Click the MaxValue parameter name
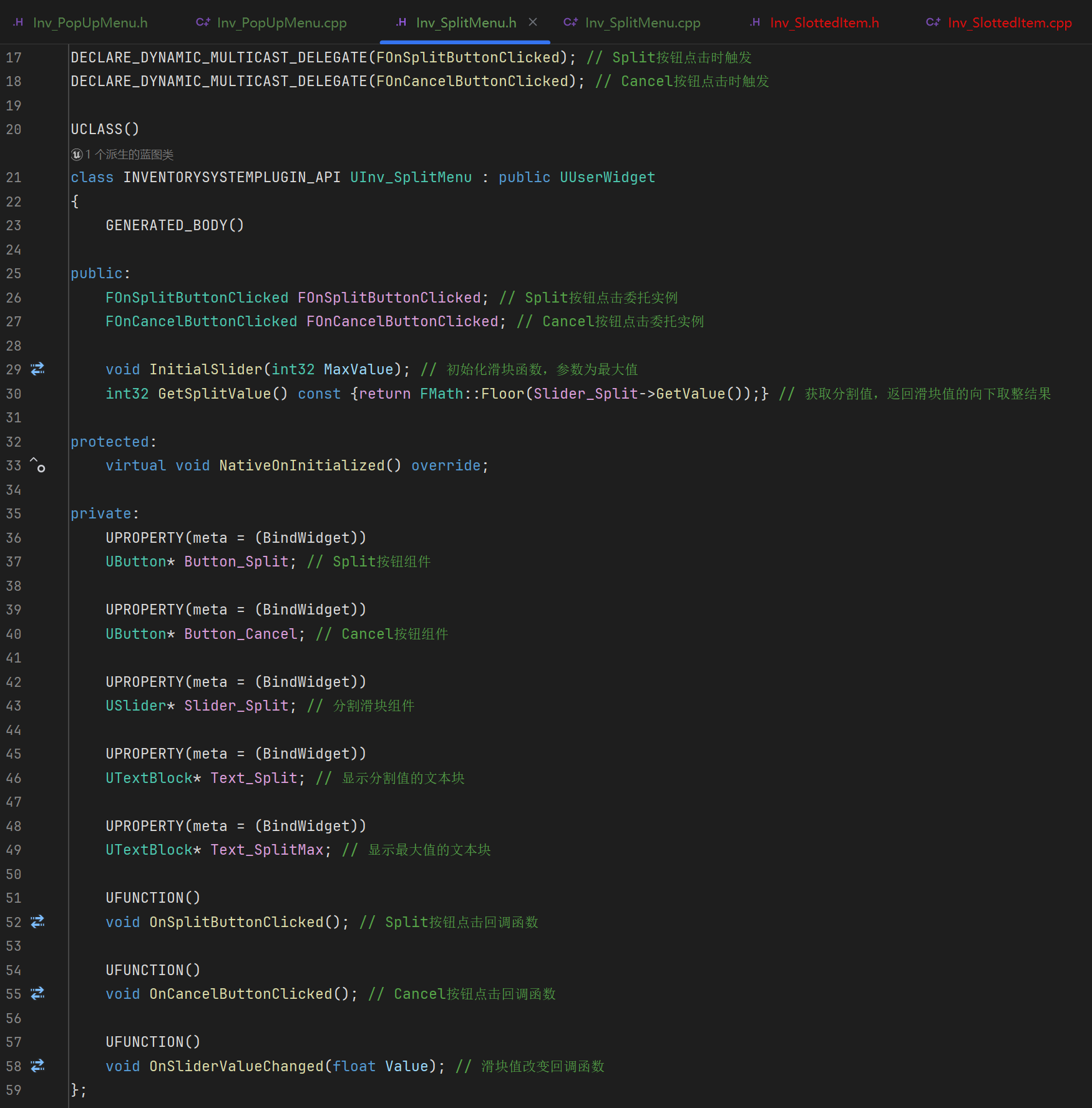This screenshot has width=1092, height=1108. click(x=359, y=369)
